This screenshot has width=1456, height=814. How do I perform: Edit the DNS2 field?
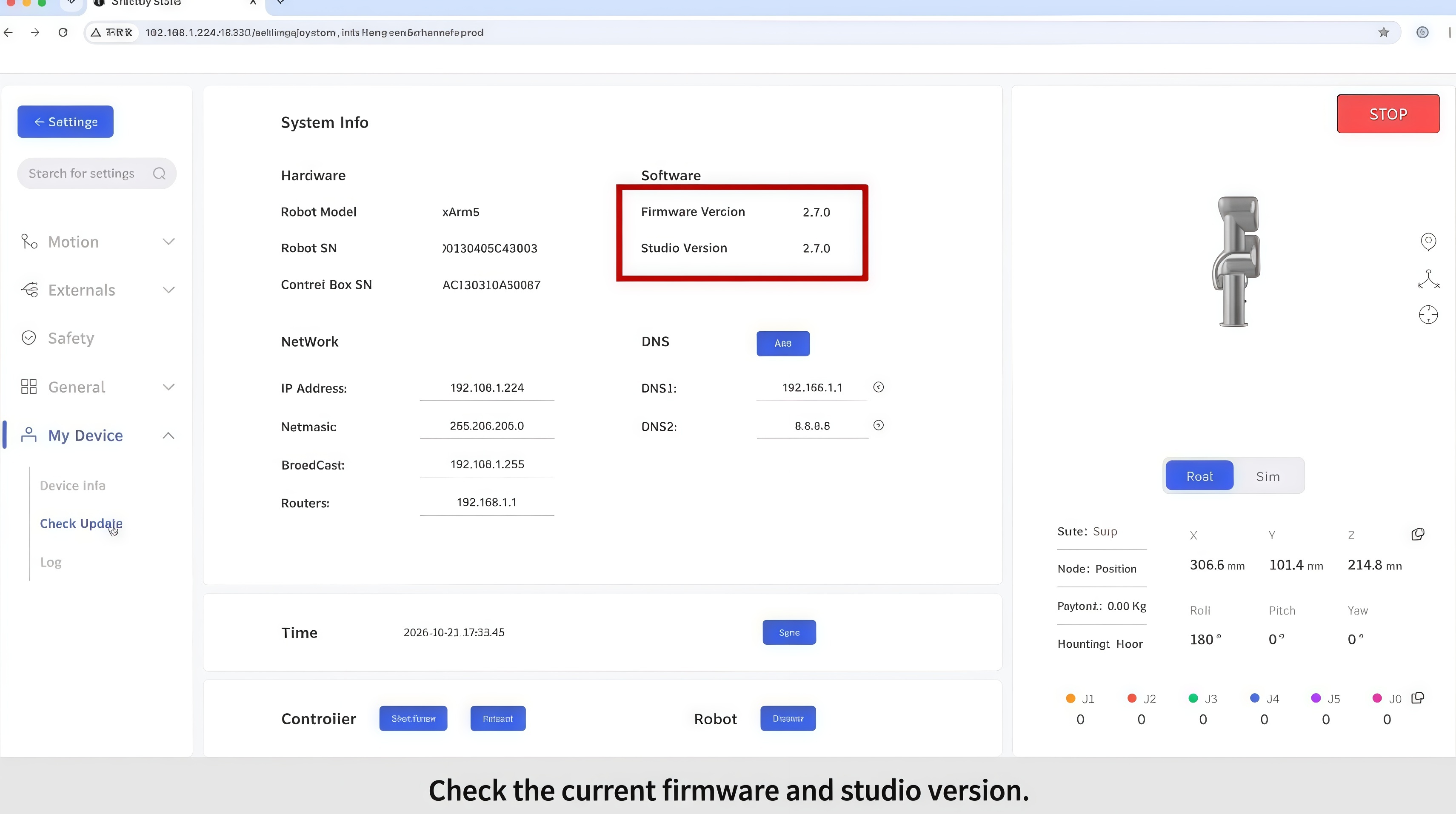pyautogui.click(x=812, y=427)
